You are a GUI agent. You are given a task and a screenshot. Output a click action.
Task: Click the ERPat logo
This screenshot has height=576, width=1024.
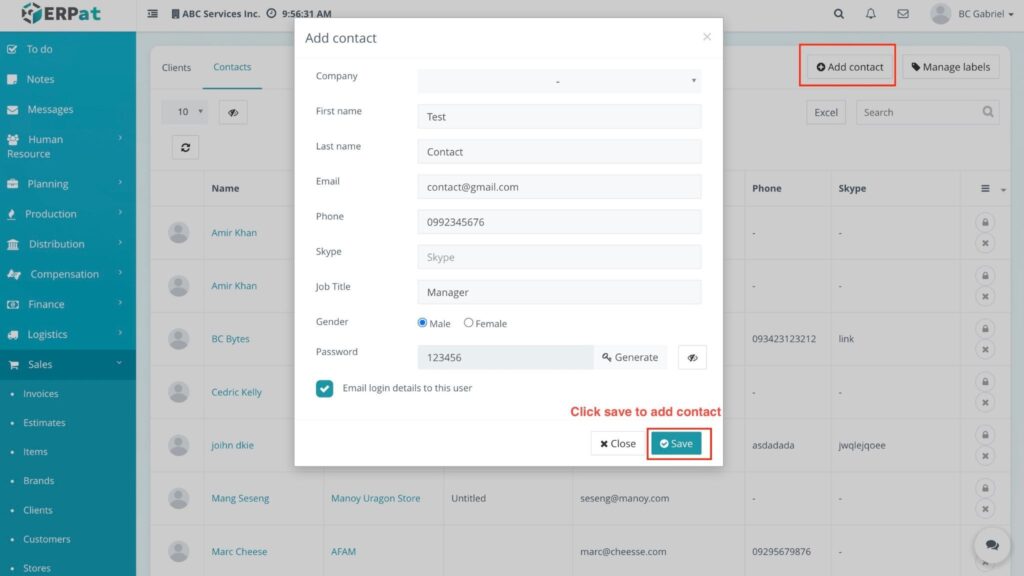coord(61,13)
